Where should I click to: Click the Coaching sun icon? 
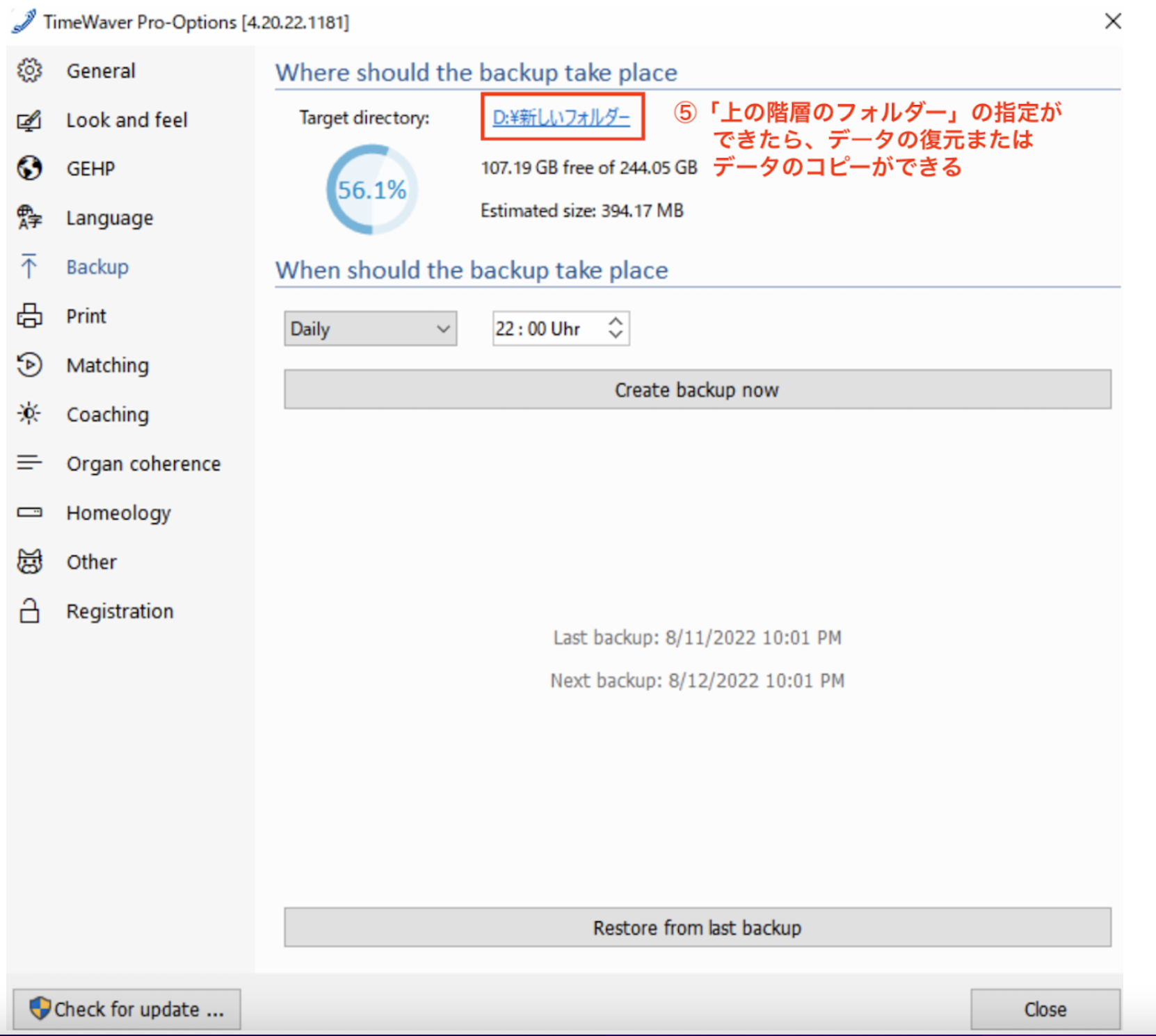point(29,414)
